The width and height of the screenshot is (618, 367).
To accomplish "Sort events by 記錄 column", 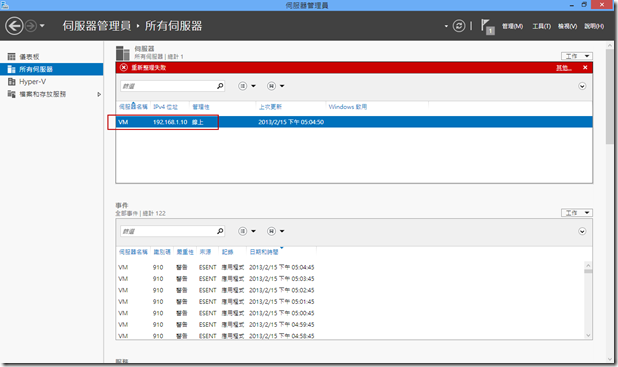I will point(227,252).
